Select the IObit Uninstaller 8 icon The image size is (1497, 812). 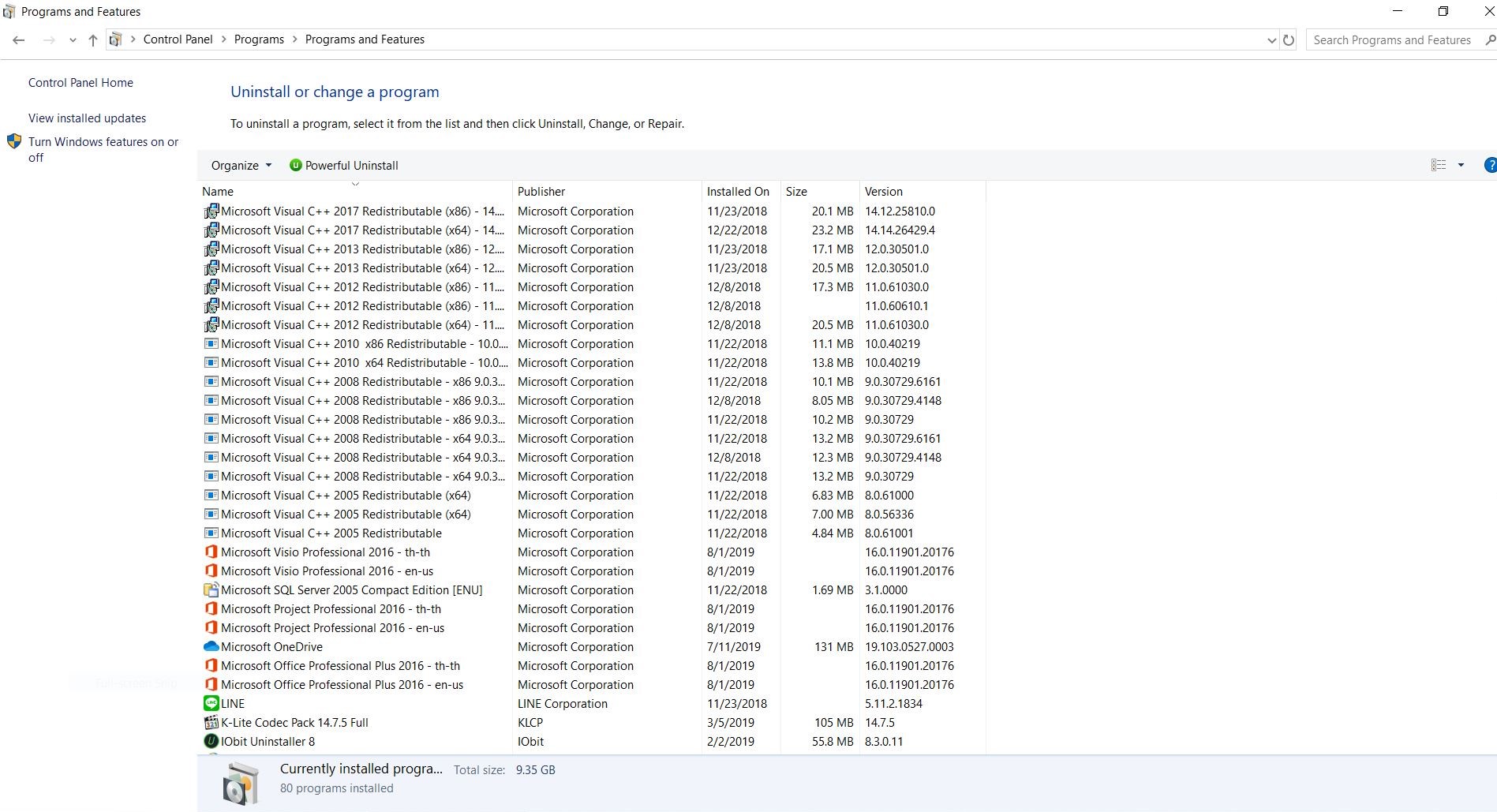click(x=211, y=741)
